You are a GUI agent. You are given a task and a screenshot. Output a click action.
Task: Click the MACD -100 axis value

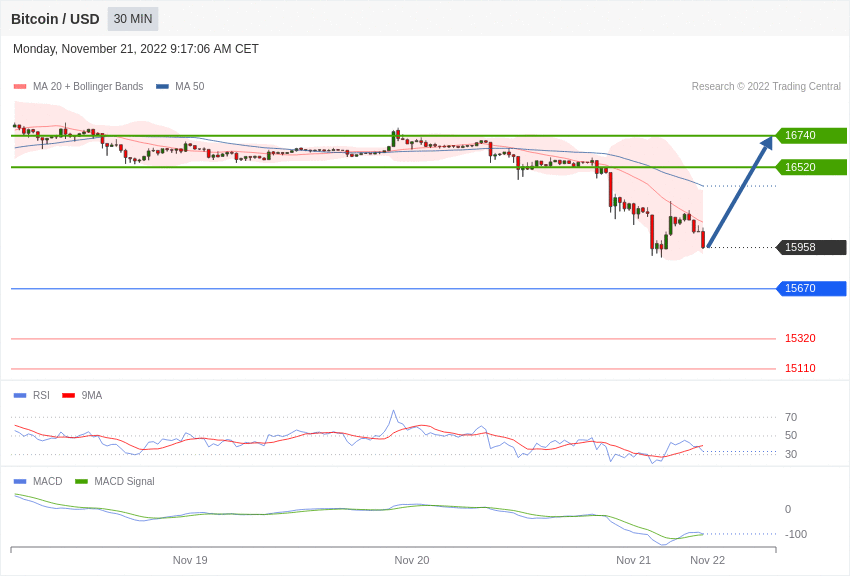click(x=796, y=534)
